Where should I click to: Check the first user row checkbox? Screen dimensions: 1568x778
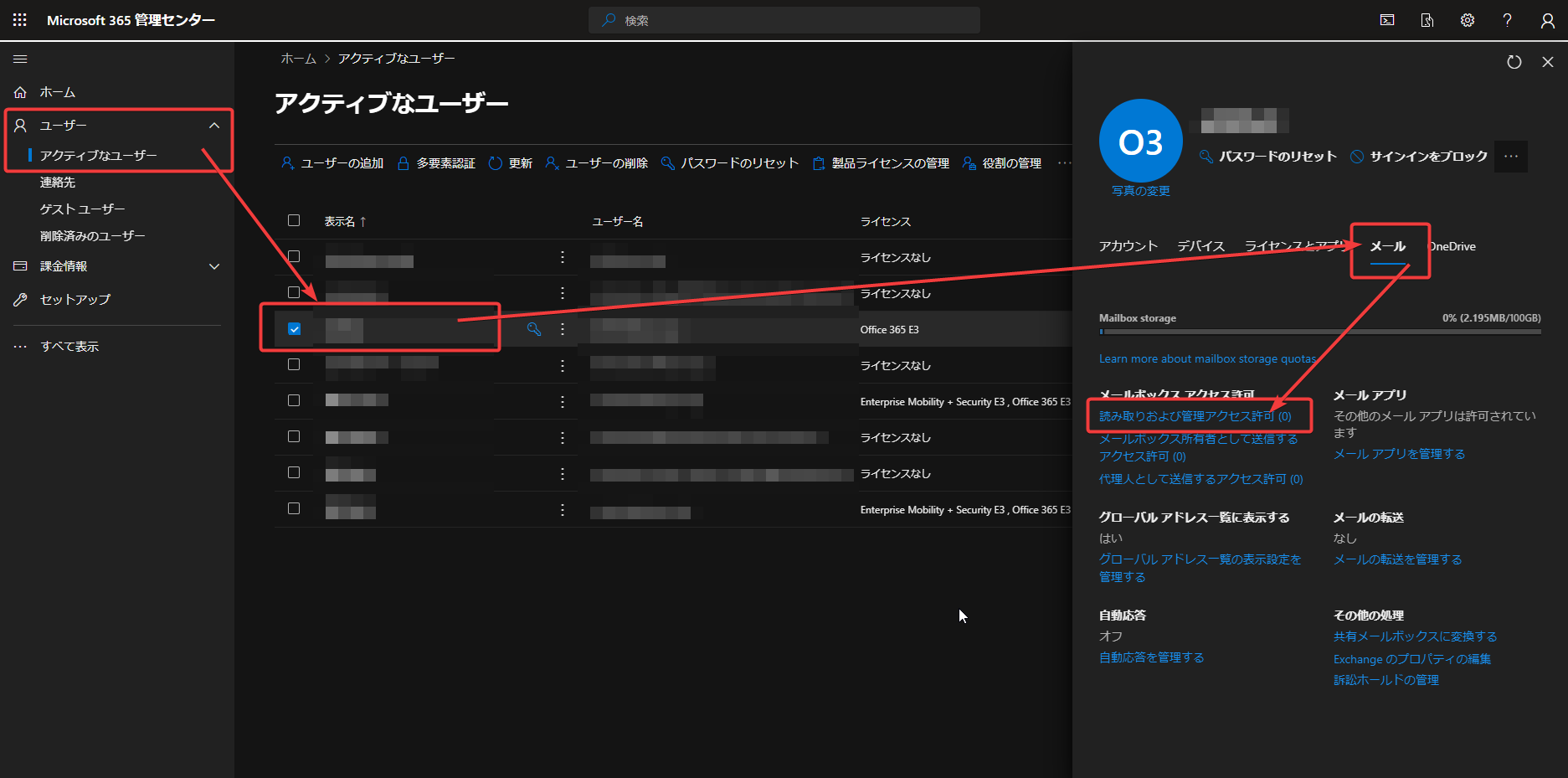294,256
